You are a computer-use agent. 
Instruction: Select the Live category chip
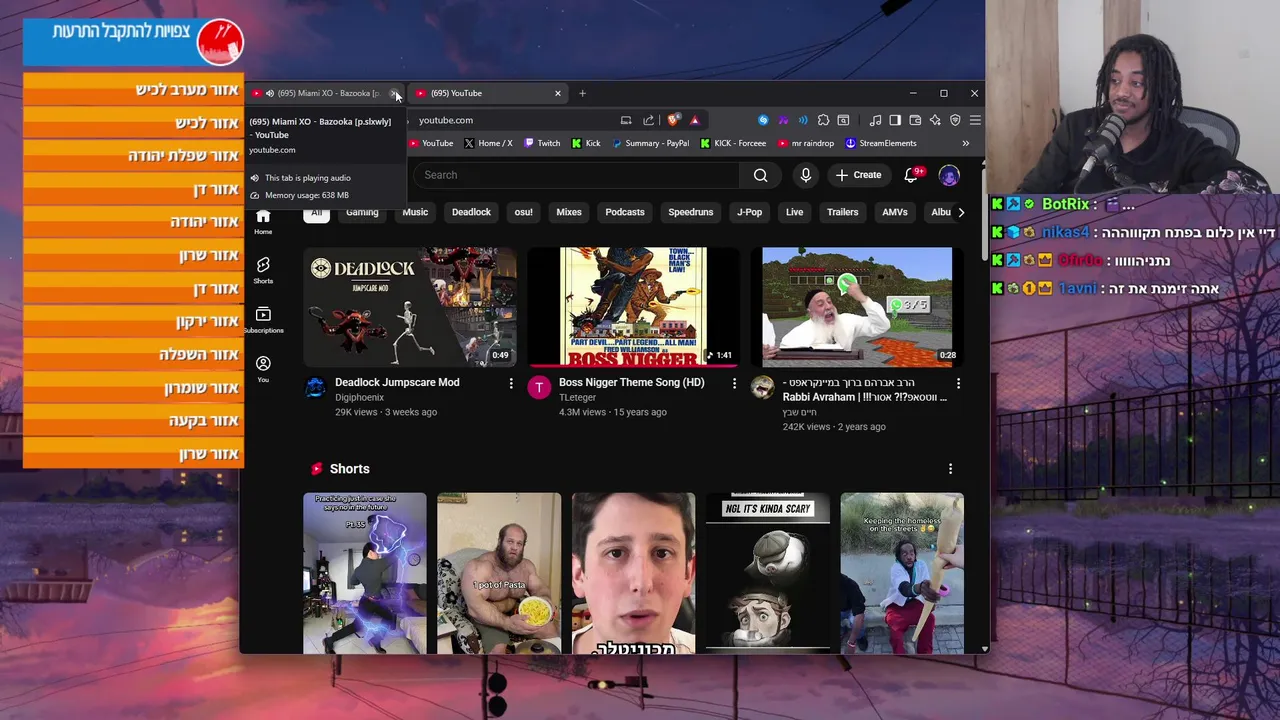click(794, 212)
